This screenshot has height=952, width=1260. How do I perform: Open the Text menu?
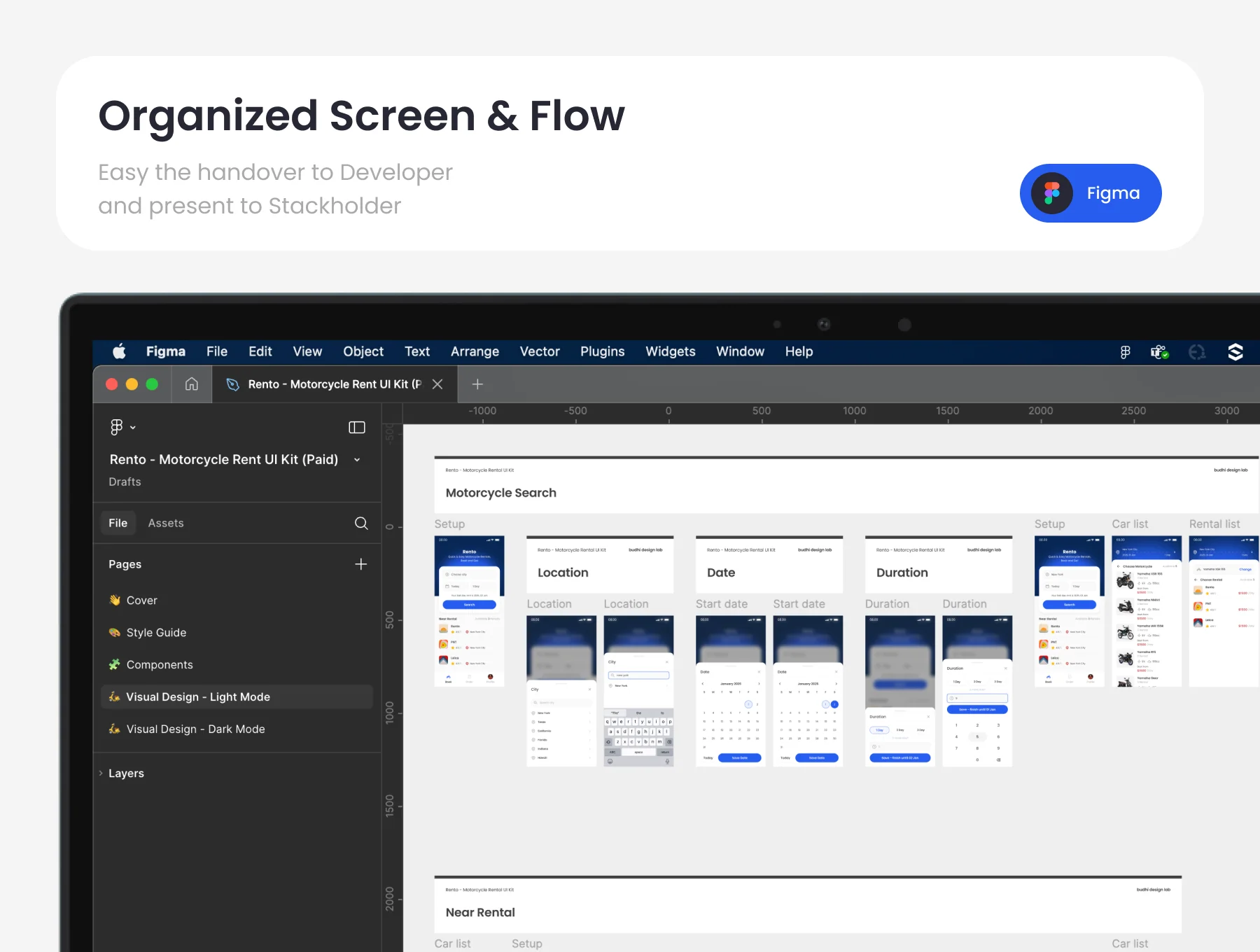(417, 351)
